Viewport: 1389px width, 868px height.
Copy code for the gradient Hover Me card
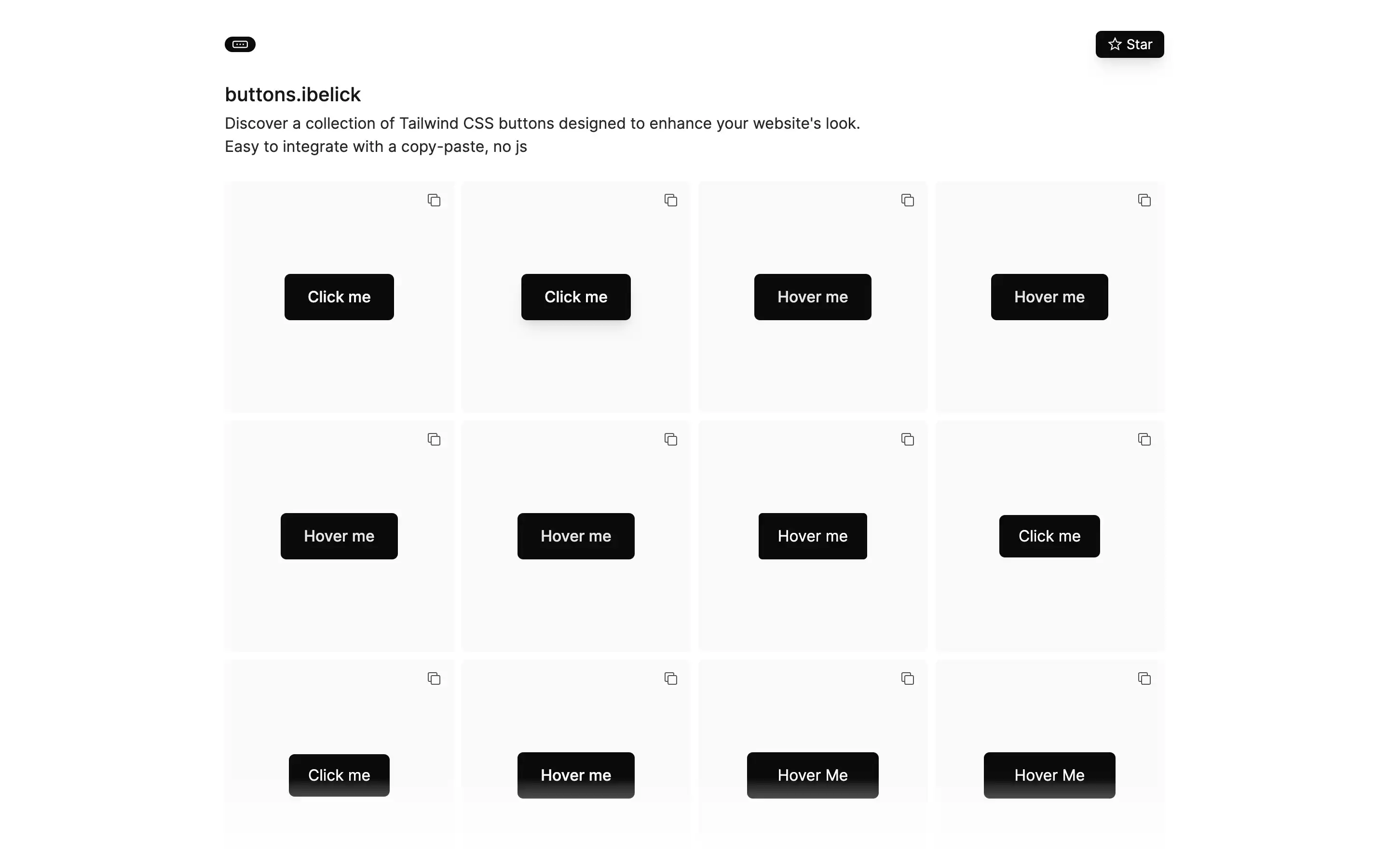tap(908, 678)
